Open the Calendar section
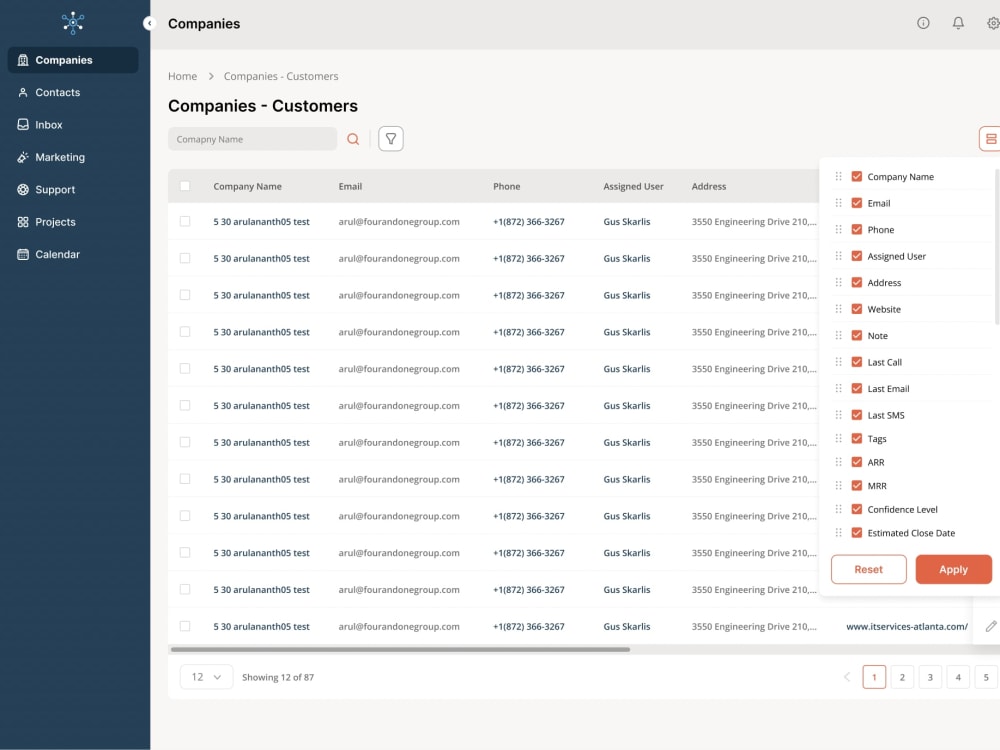 coord(58,254)
